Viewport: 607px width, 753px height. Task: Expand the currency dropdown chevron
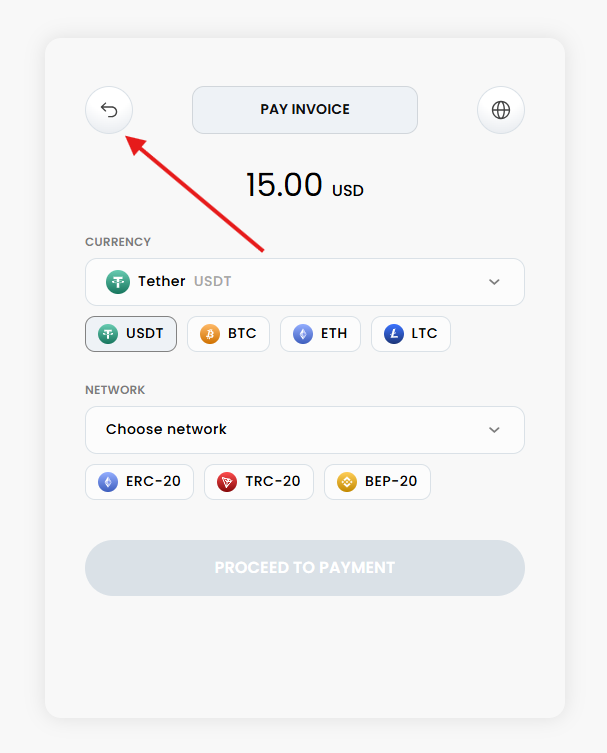[494, 282]
